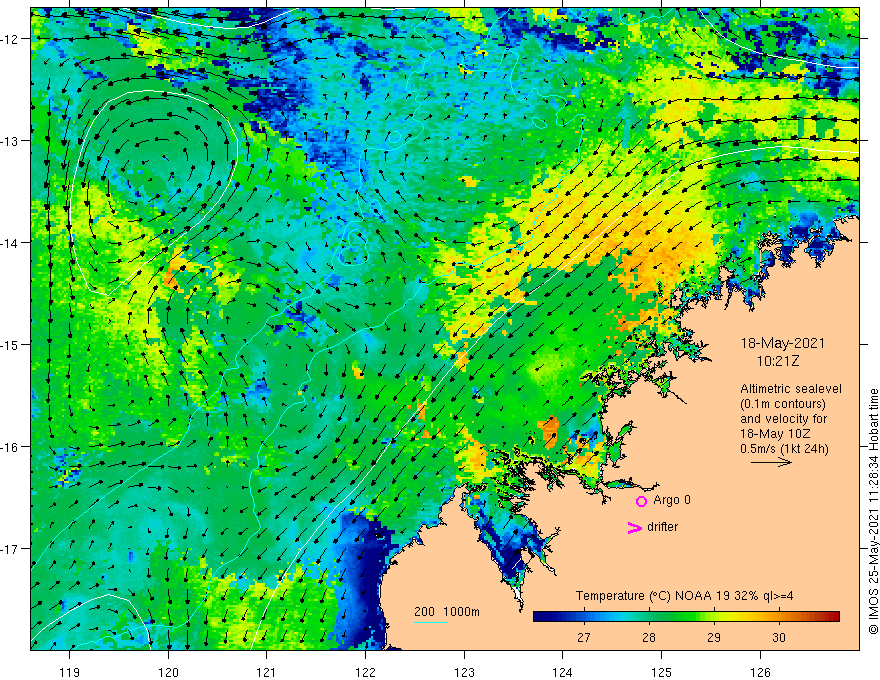Click the 'and velocity for' legend text
The width and height of the screenshot is (880, 680).
[x=783, y=419]
